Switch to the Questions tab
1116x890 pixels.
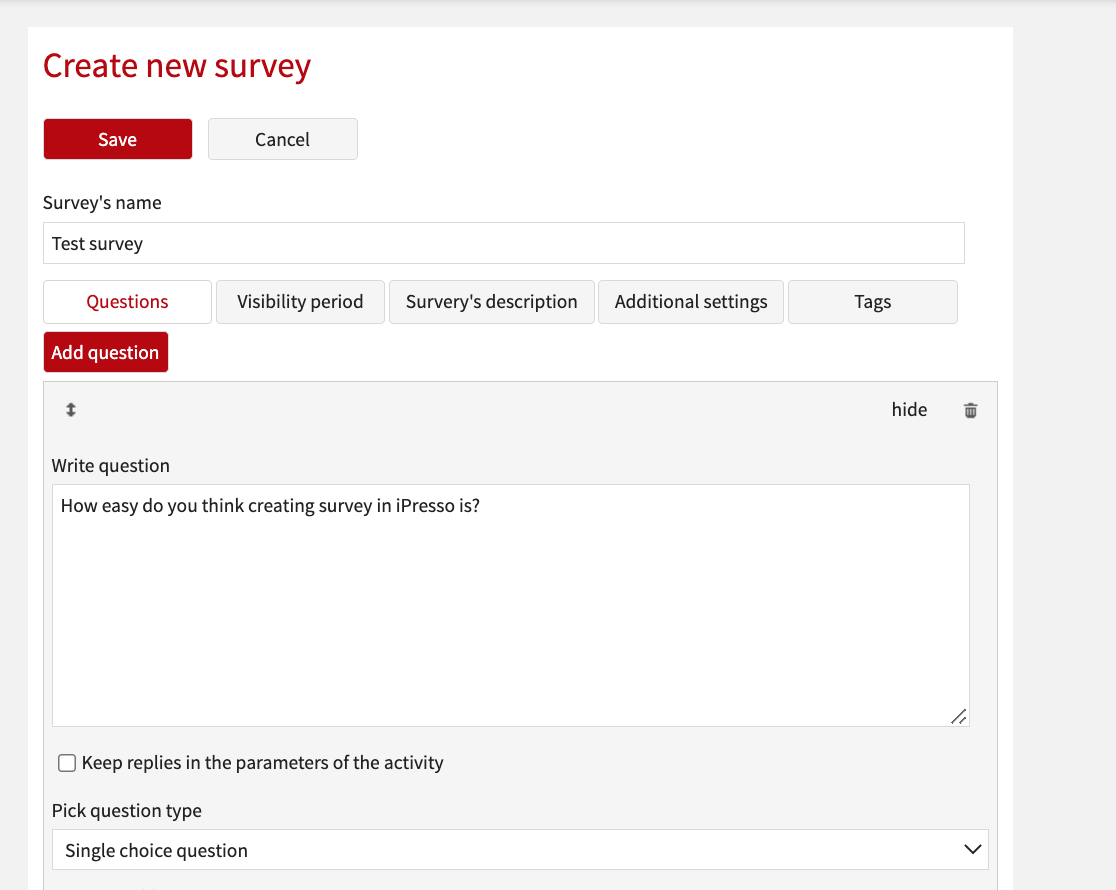click(x=127, y=302)
